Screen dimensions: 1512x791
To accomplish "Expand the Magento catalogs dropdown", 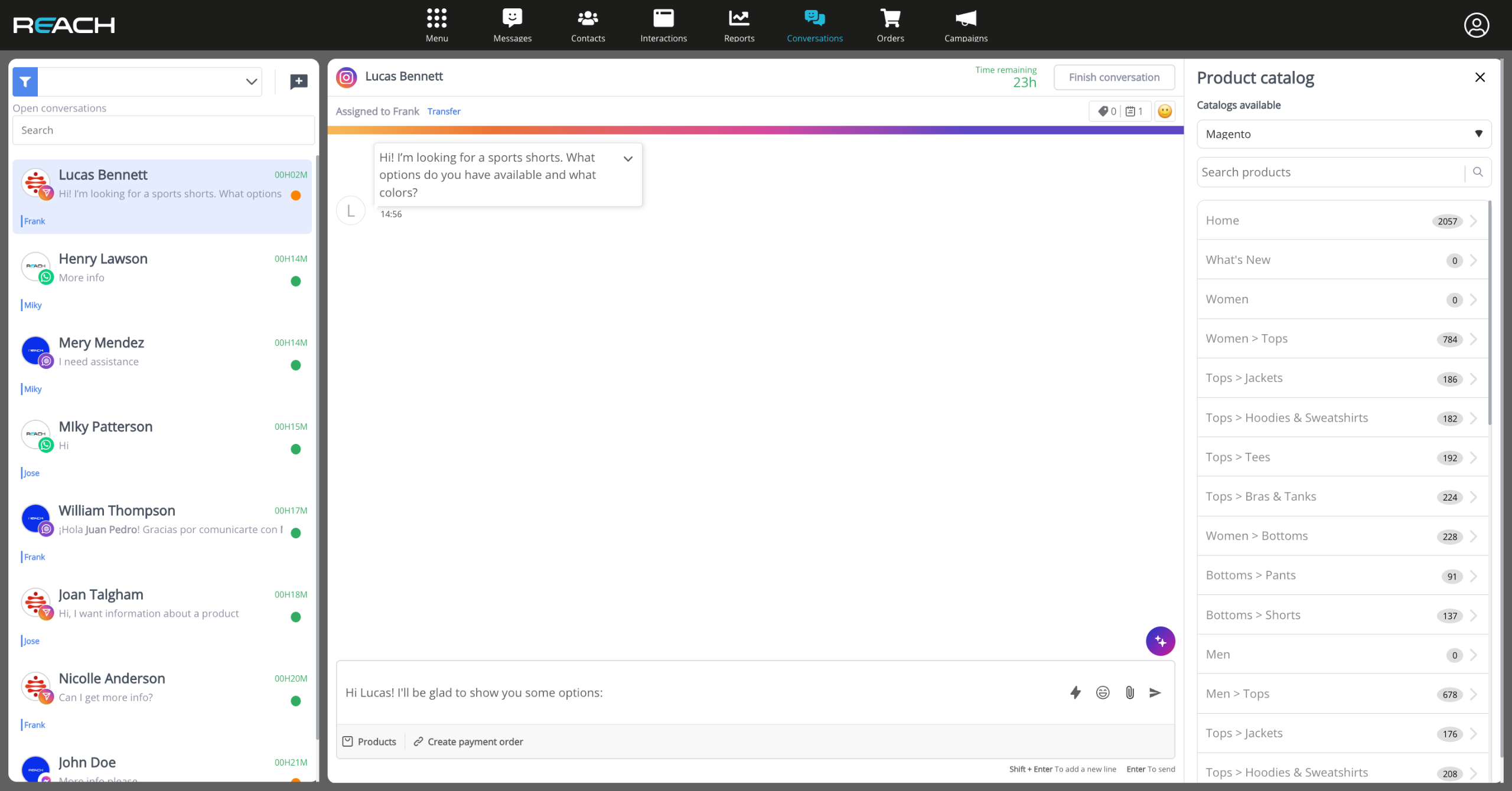I will [x=1344, y=134].
